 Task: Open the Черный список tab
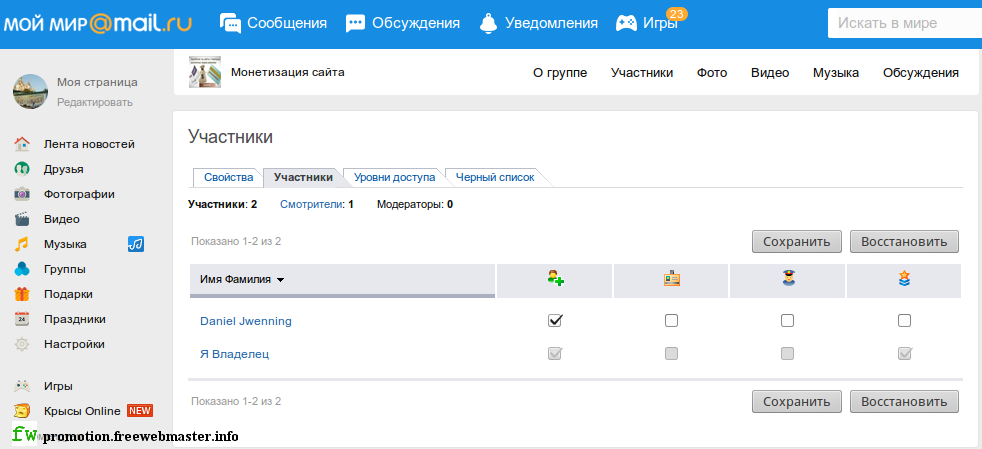(495, 178)
